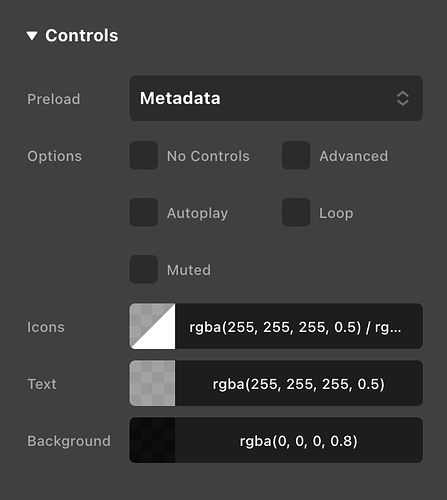Edit the Icons rgba value field
This screenshot has width=447, height=500.
[299, 326]
